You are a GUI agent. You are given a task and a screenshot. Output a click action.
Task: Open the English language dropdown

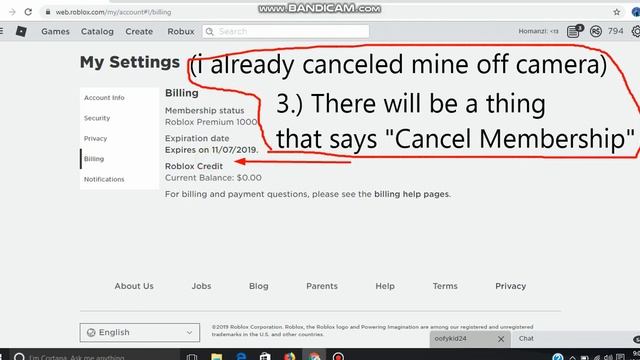[x=140, y=333]
